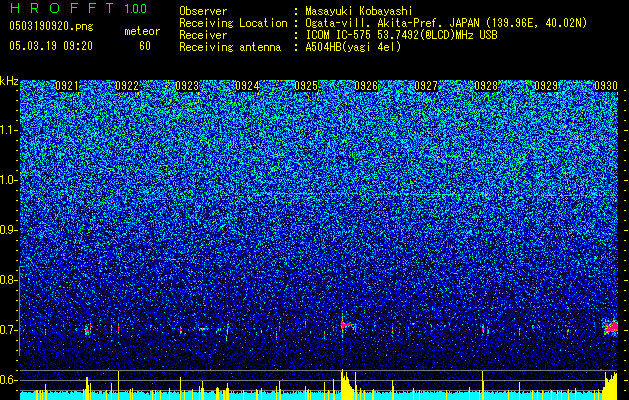This screenshot has height=400, width=629.
Task: Select the filename 0503190920.png
Action: (x=51, y=26)
